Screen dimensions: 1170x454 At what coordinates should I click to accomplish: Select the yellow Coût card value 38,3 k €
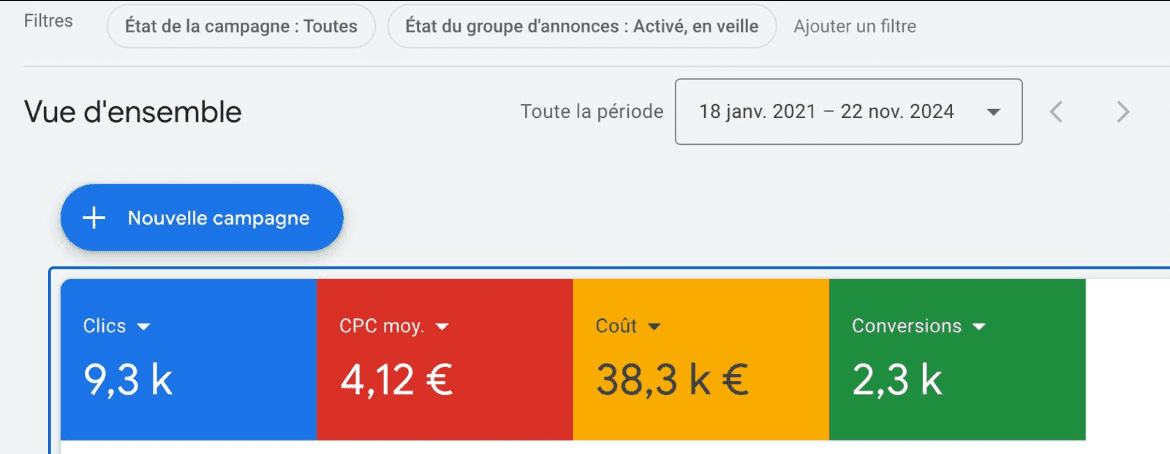click(672, 379)
